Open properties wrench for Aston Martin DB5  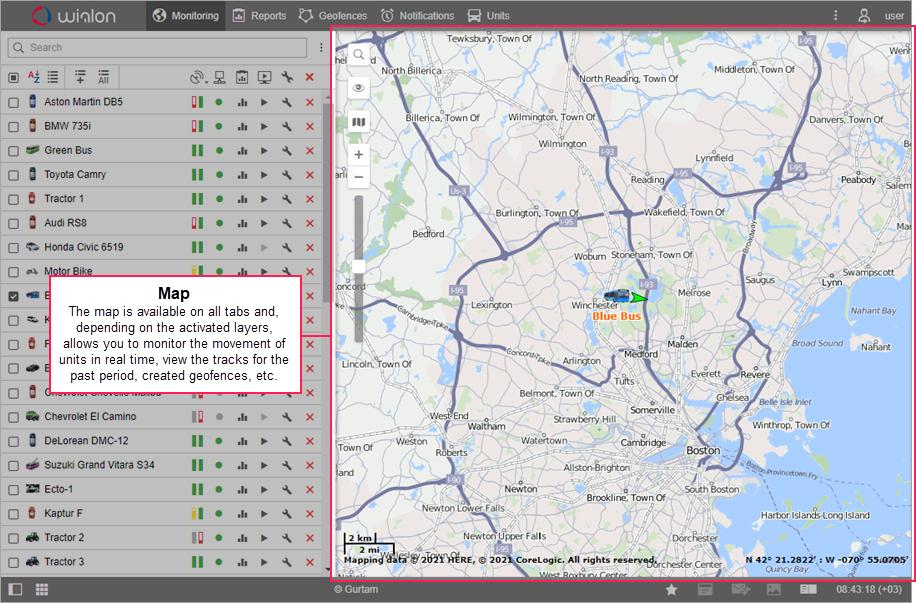pos(287,102)
